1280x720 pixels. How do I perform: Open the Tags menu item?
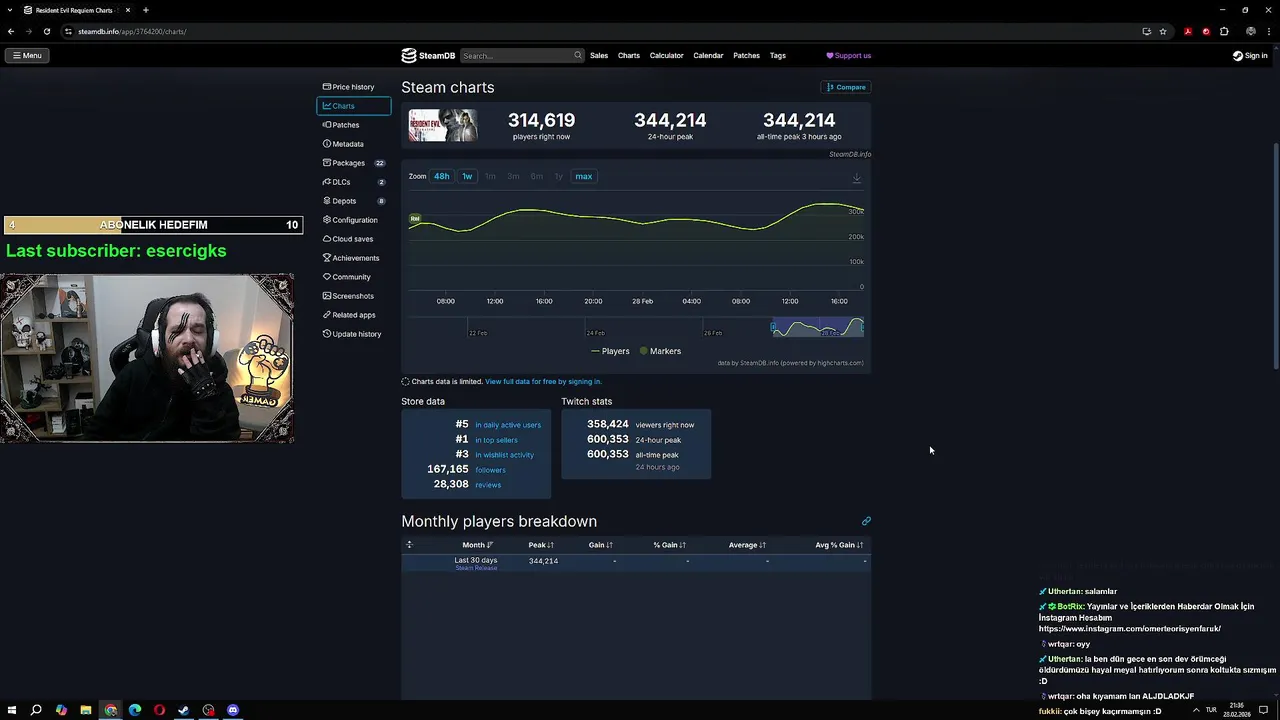777,56
